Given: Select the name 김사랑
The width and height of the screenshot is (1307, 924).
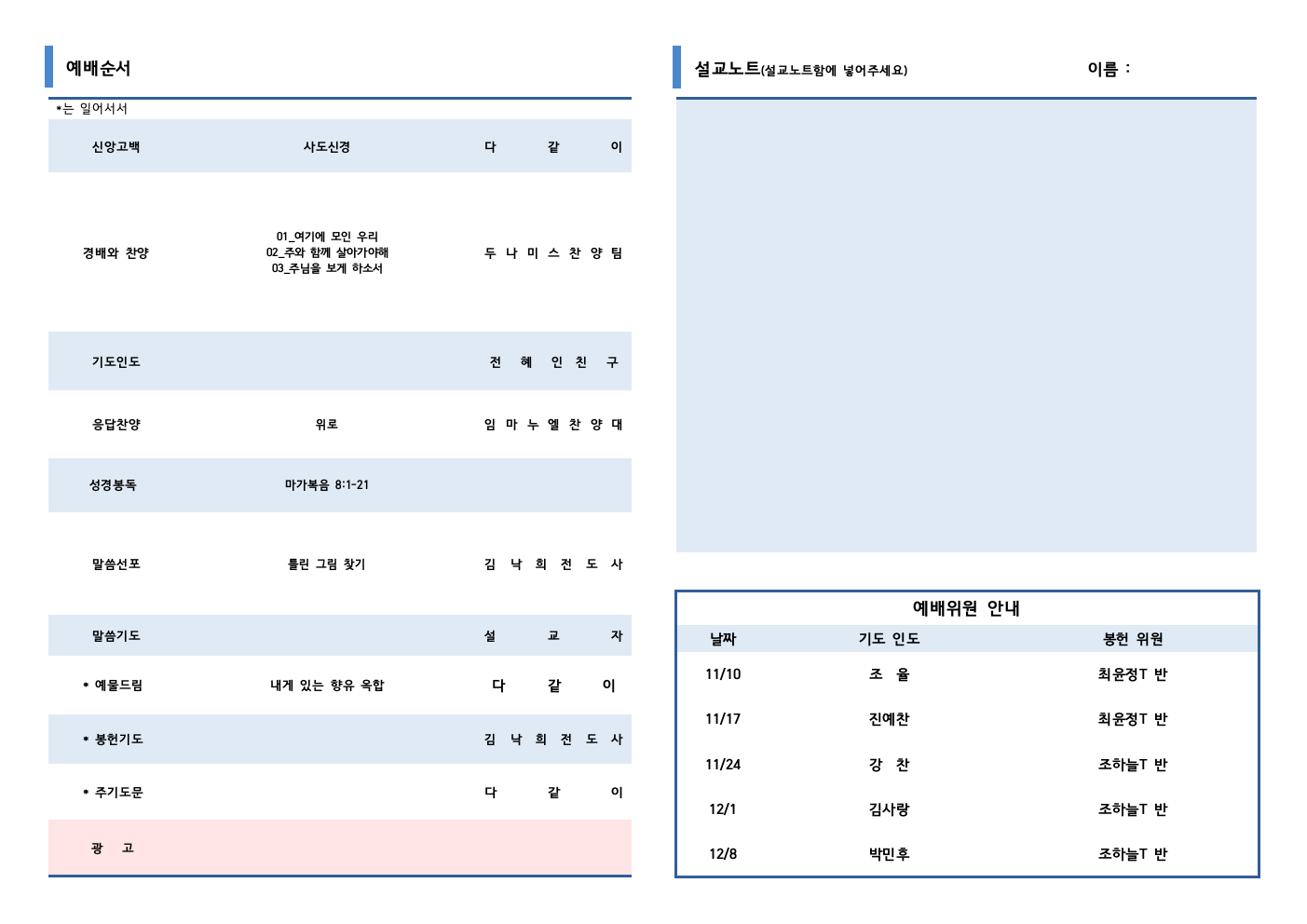Looking at the screenshot, I should (x=889, y=809).
